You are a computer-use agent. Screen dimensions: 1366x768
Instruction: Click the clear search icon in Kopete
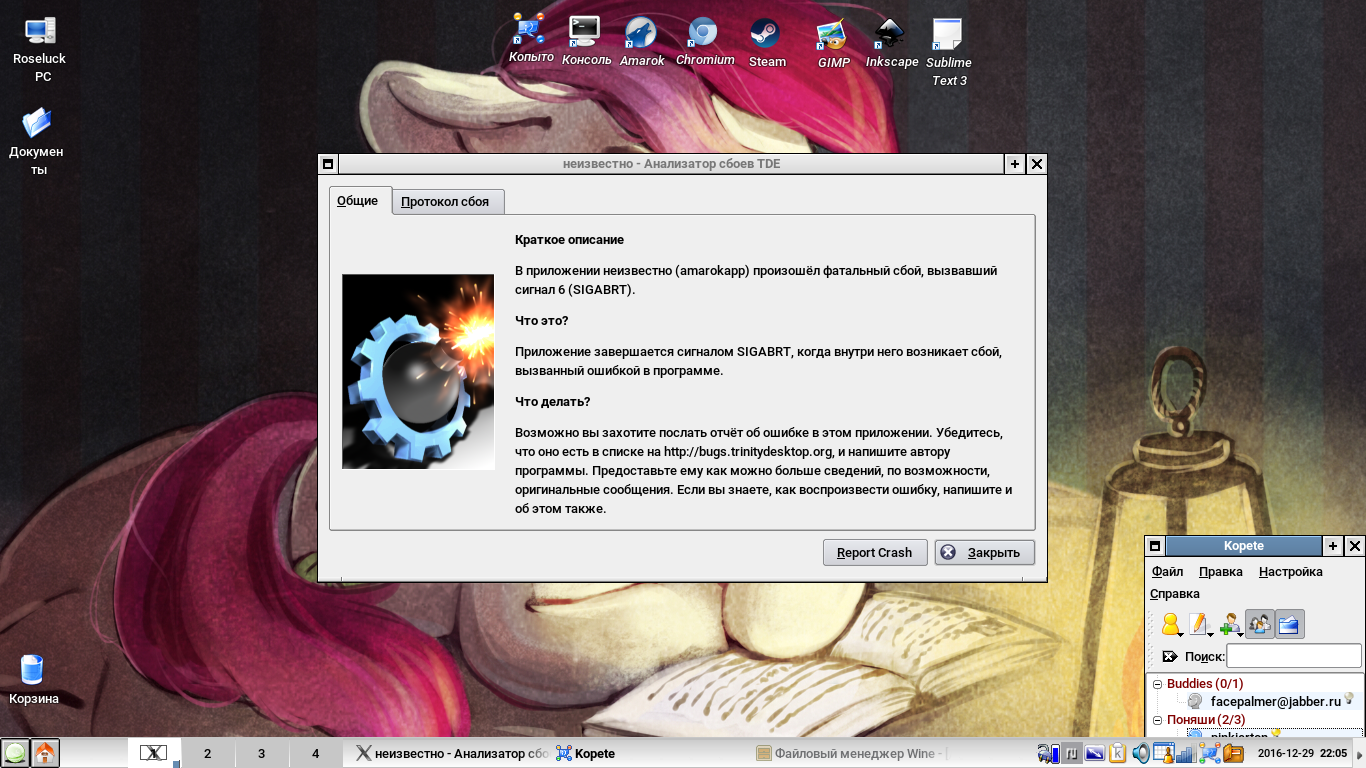(x=1170, y=656)
